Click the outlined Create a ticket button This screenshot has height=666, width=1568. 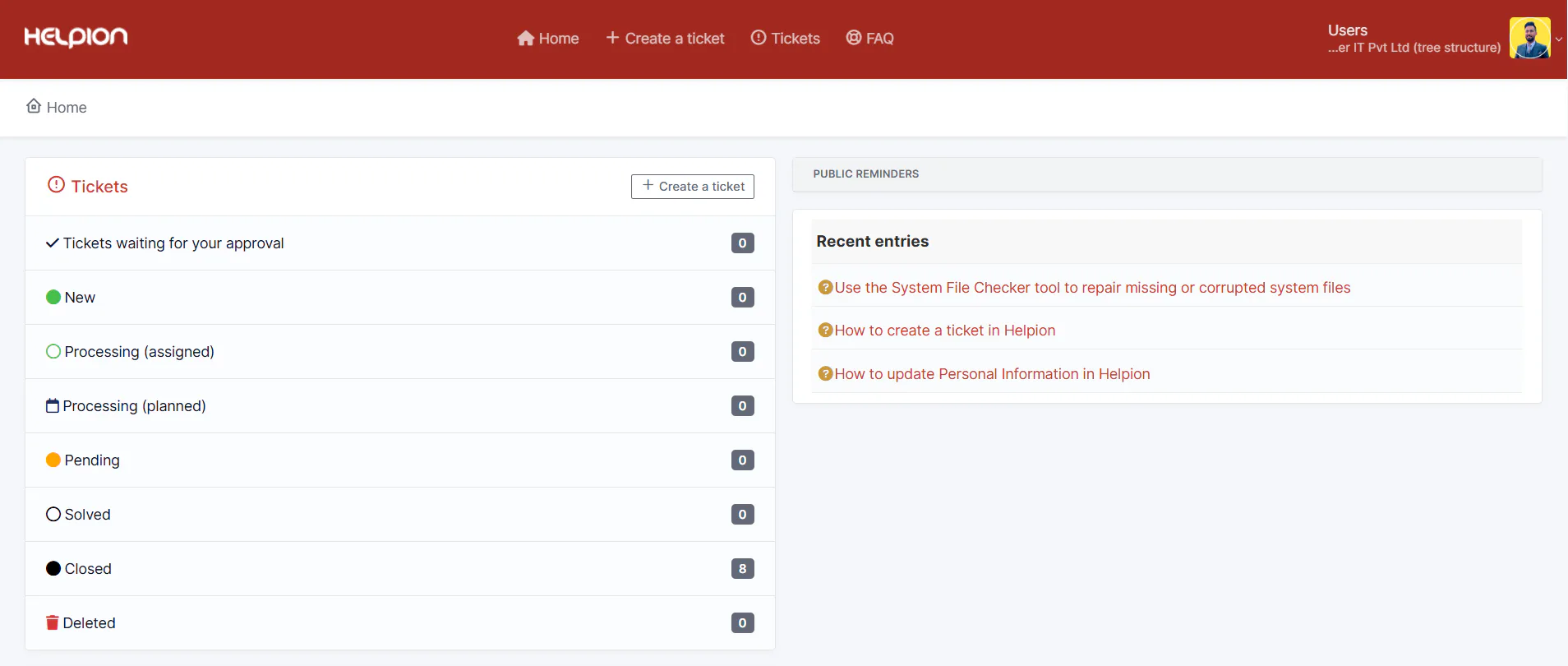(693, 187)
